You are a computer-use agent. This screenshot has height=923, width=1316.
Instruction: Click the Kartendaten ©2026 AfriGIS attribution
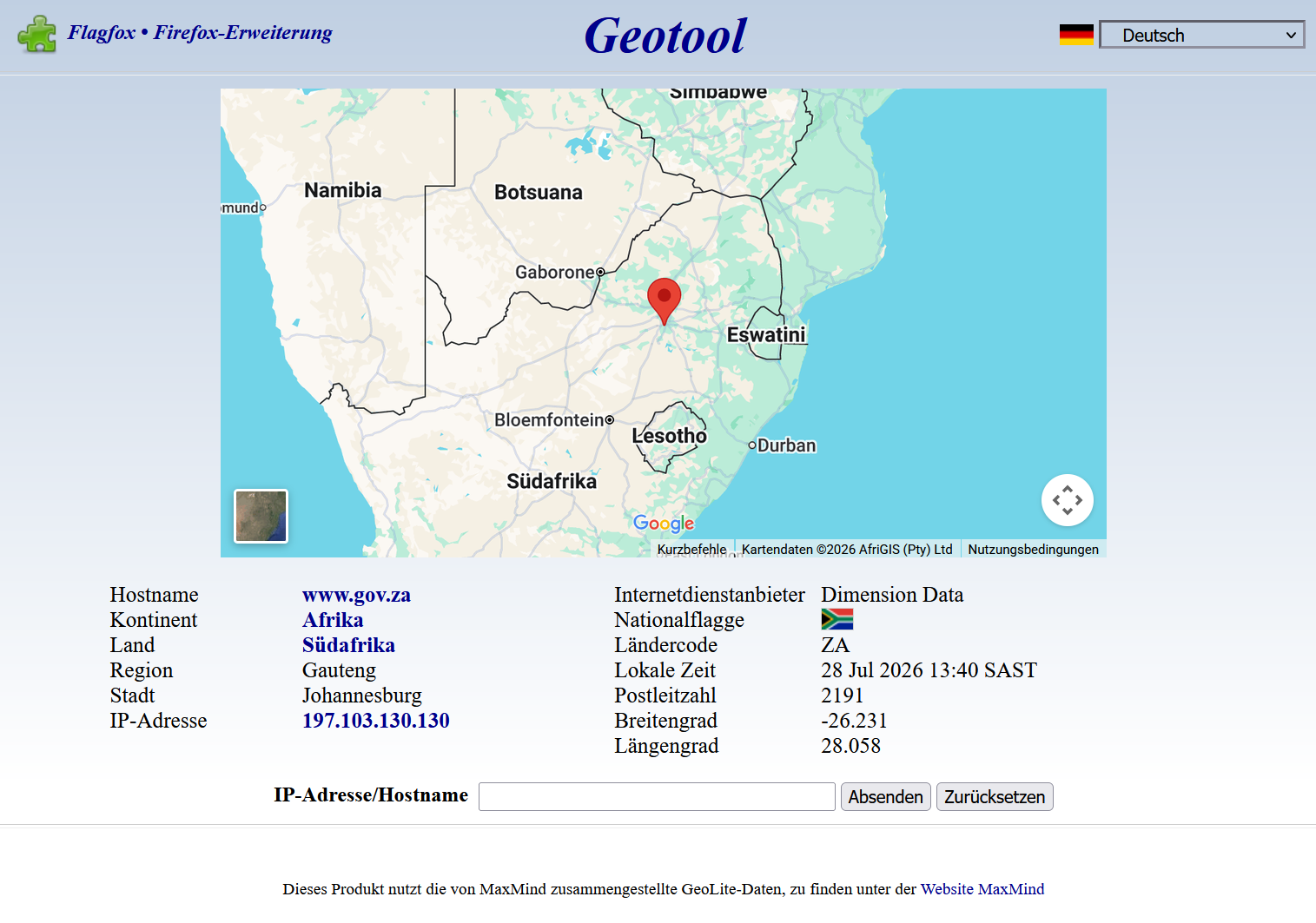pos(847,549)
